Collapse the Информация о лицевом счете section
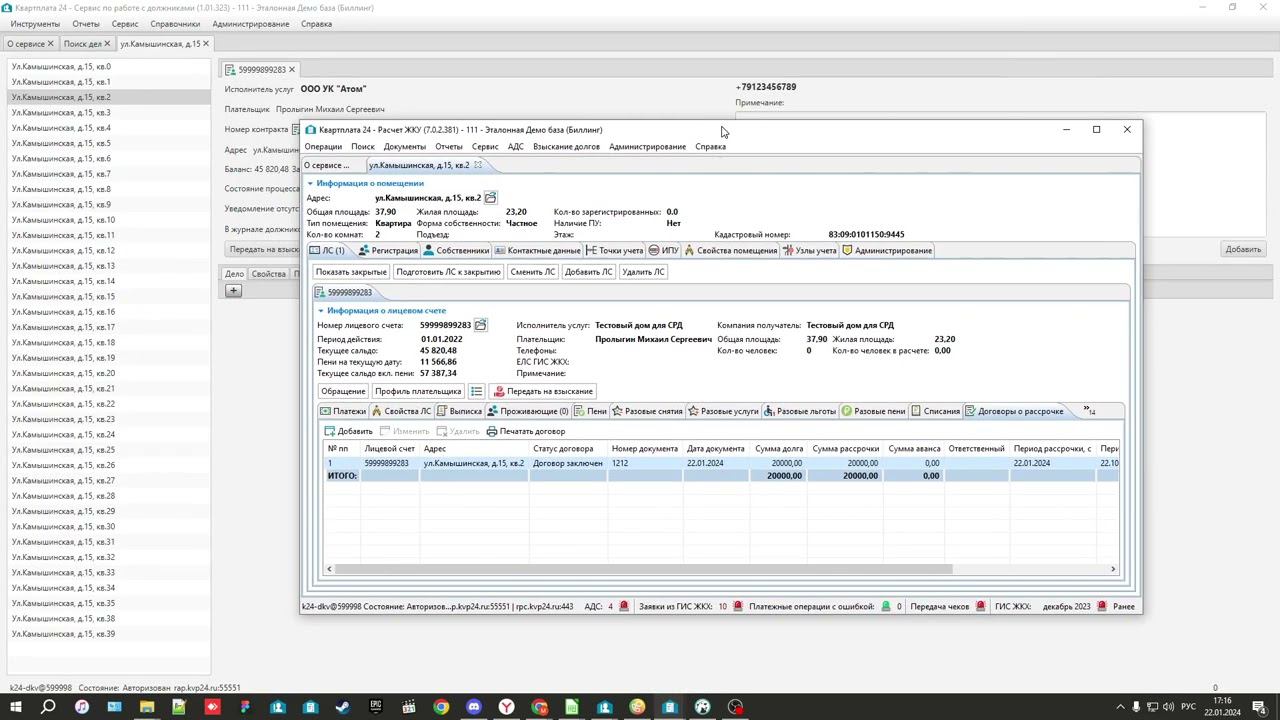This screenshot has height=720, width=1280. (x=320, y=311)
